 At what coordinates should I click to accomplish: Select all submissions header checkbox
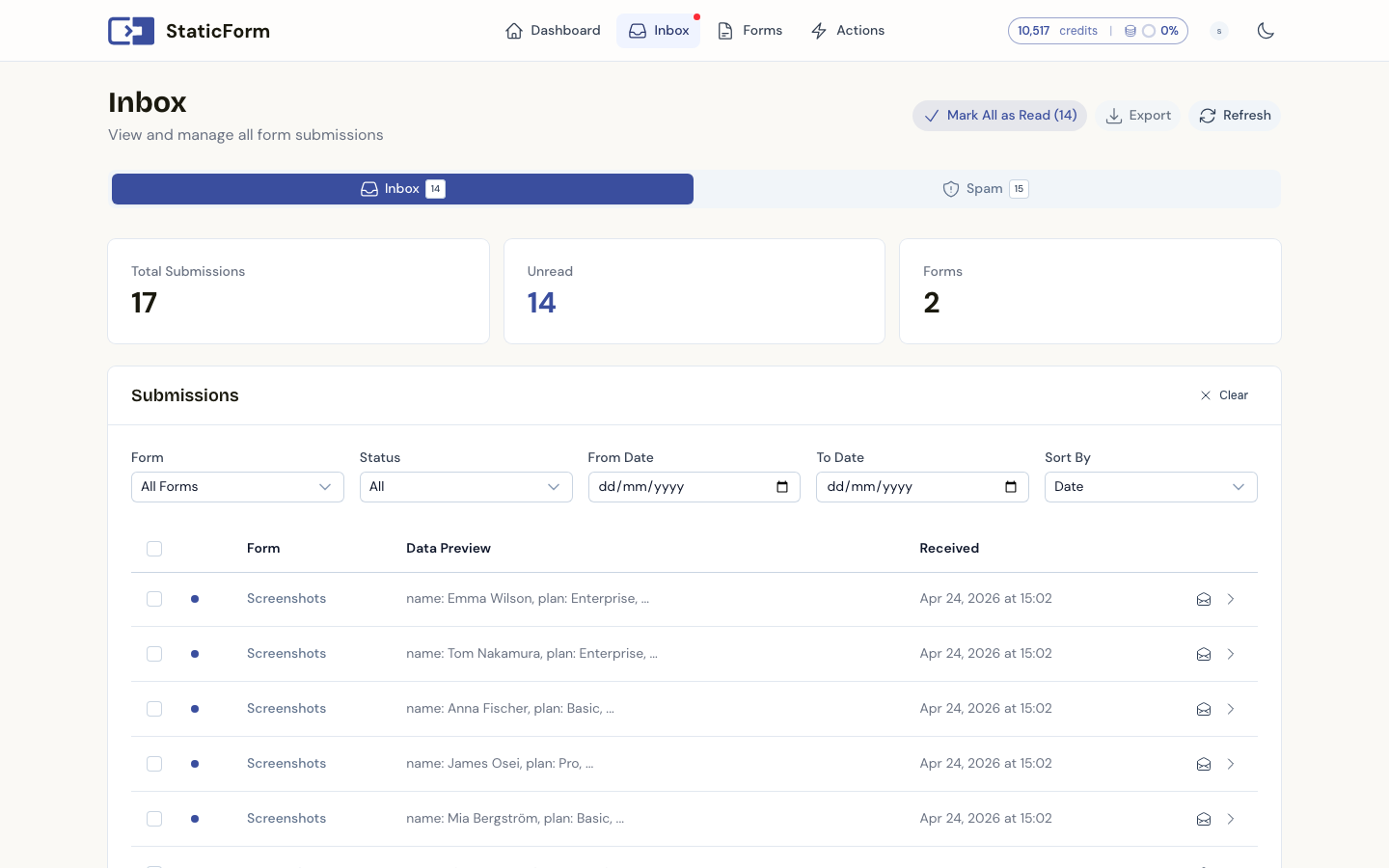154,549
